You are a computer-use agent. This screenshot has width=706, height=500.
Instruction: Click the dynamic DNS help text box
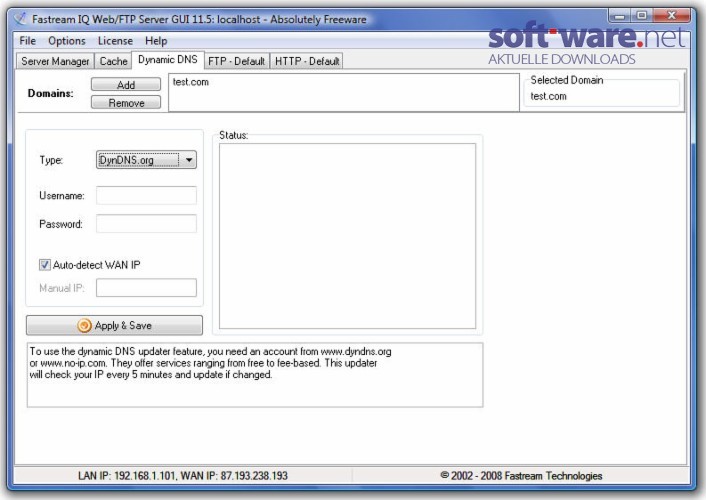pyautogui.click(x=255, y=375)
